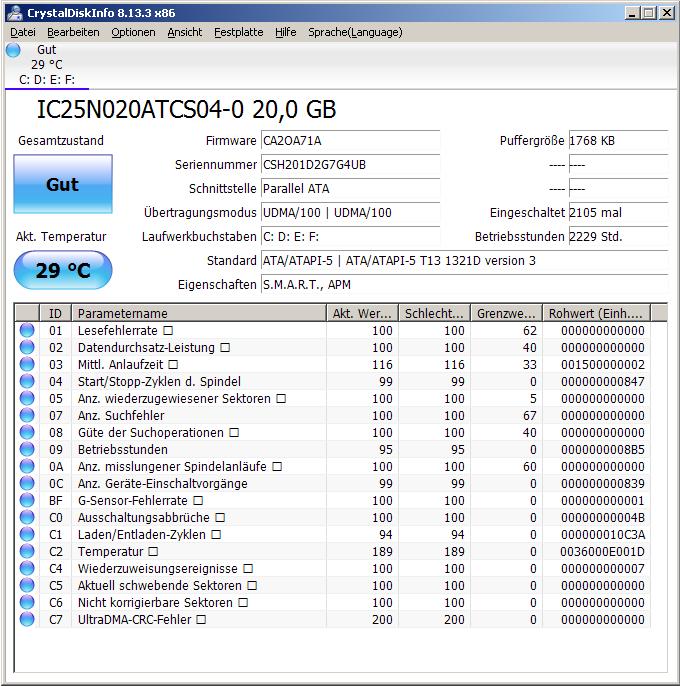Viewport: 680px width, 686px height.
Task: Open the Datei menu
Action: coord(23,32)
